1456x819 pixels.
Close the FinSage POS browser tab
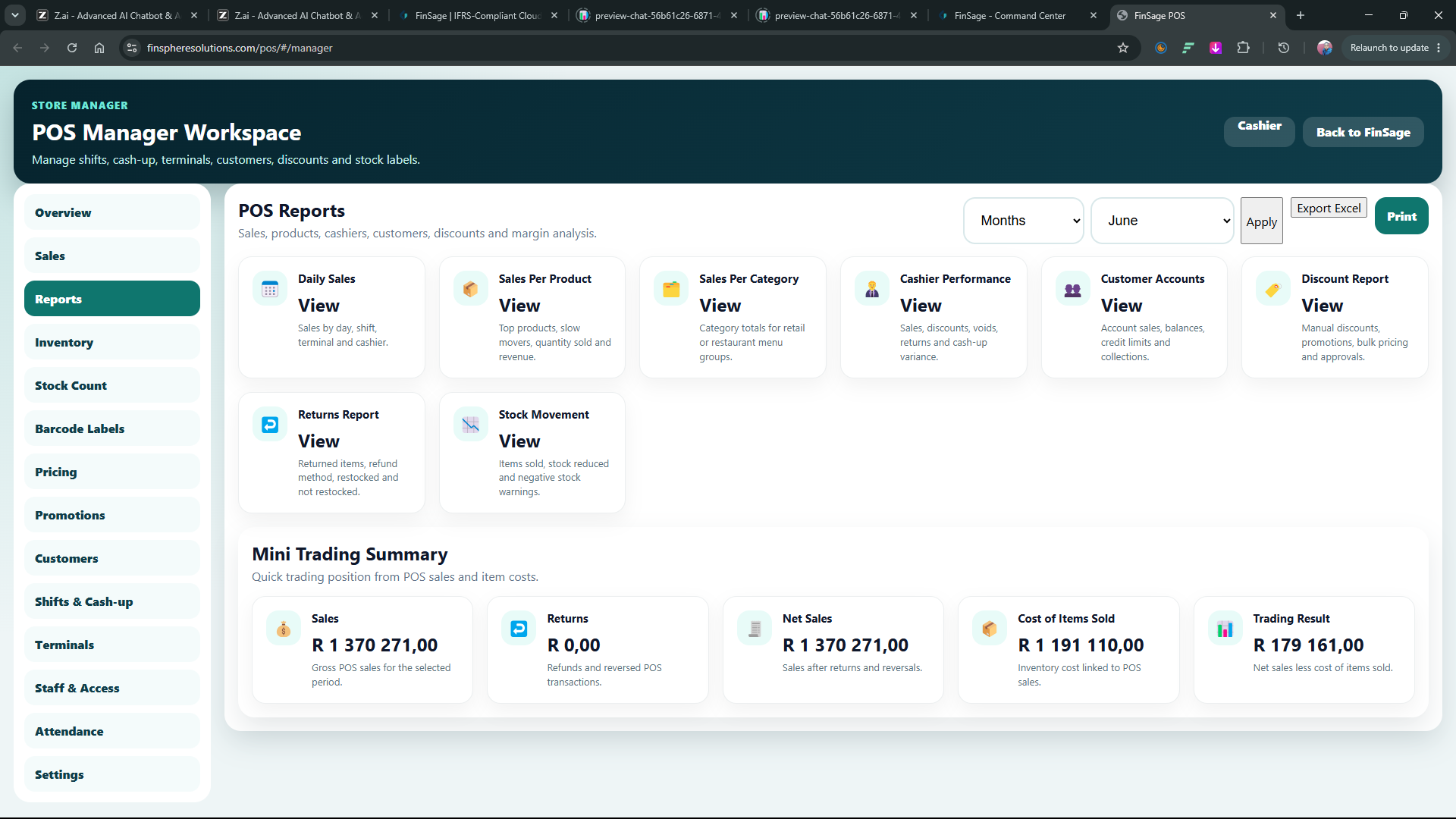click(x=1272, y=15)
